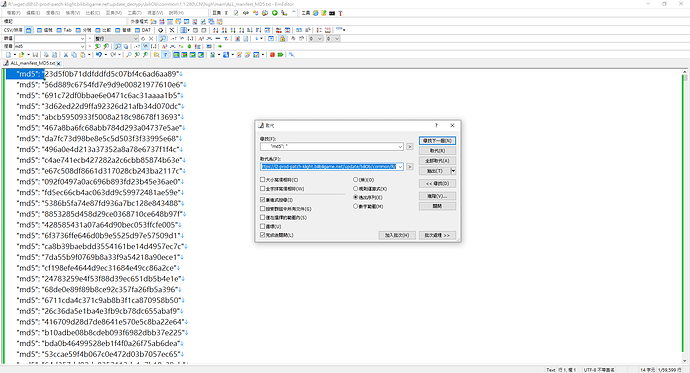Click the red record macro icon

pos(272,55)
